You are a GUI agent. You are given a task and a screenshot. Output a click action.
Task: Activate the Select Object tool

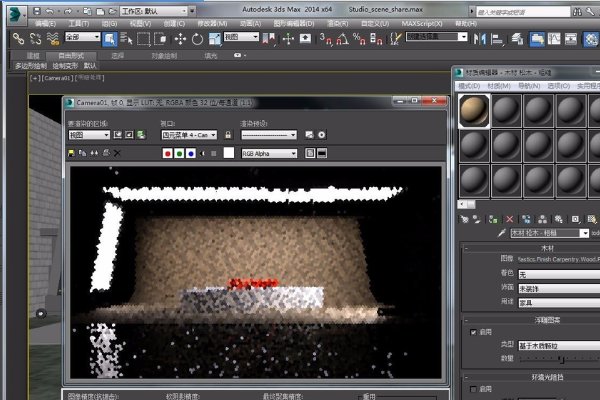click(x=109, y=39)
